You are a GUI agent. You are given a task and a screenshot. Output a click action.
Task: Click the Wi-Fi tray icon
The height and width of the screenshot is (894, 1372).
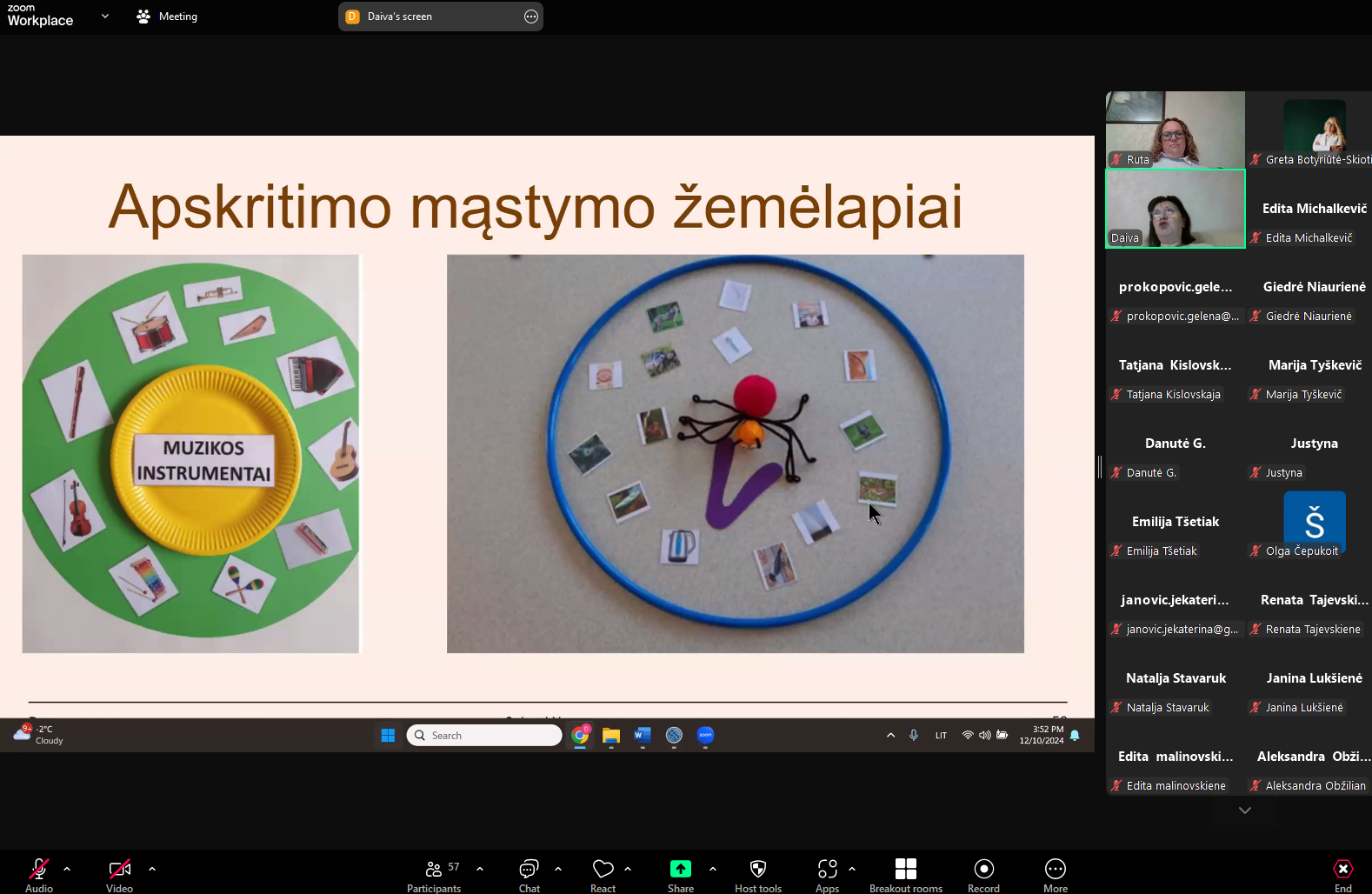click(968, 735)
